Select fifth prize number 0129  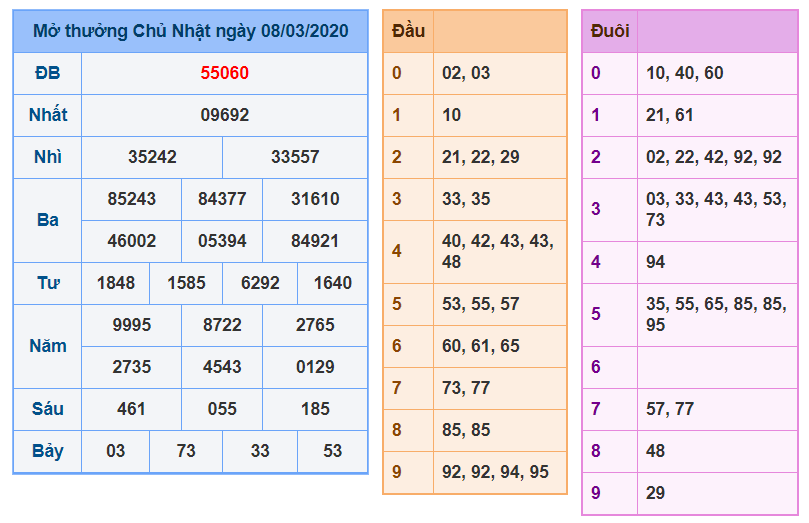pyautogui.click(x=315, y=367)
